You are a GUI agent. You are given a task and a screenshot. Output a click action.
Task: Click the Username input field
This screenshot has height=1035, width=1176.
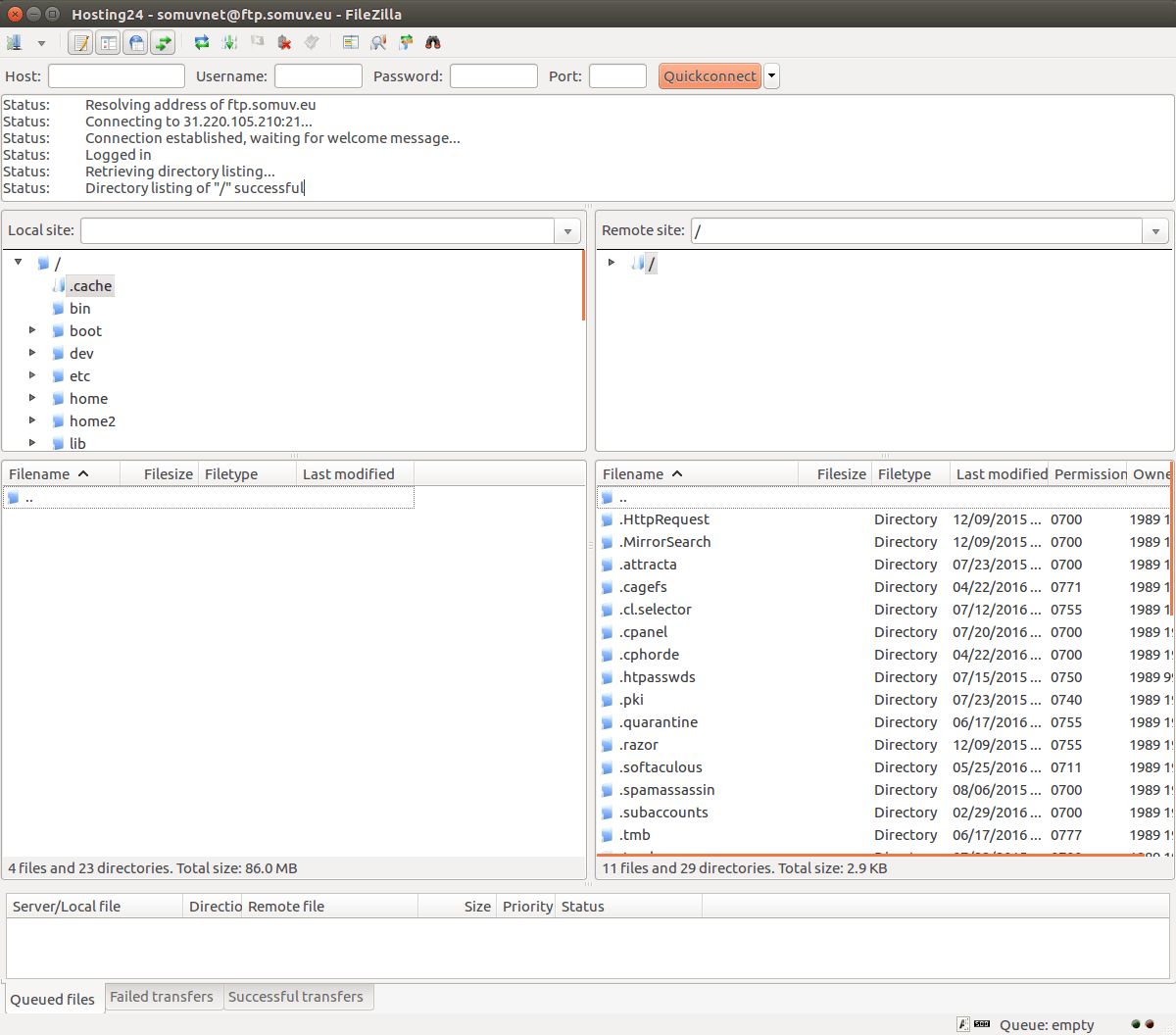[x=318, y=76]
